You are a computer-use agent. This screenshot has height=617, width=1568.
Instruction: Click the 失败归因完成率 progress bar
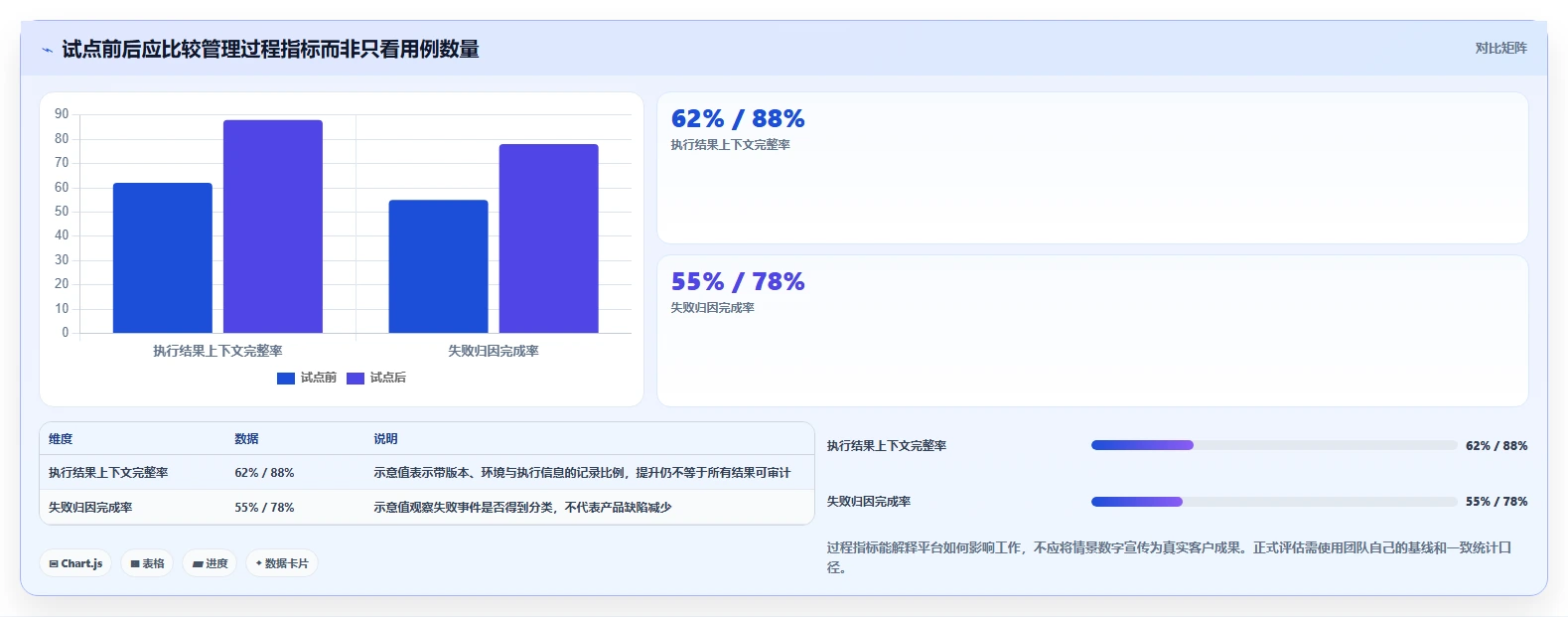(x=1274, y=502)
